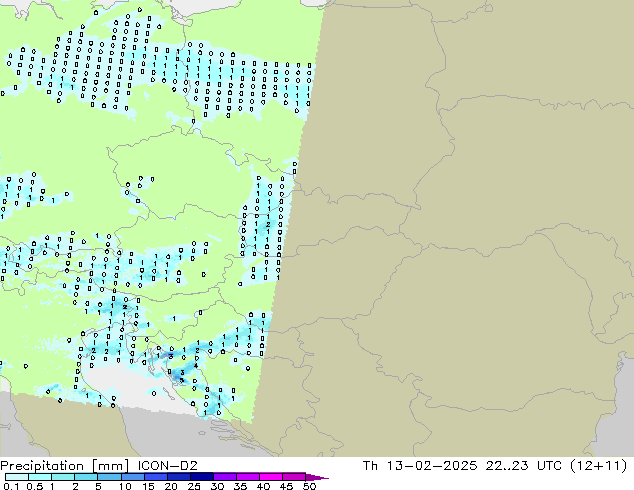The width and height of the screenshot is (634, 490).
Task: Click the above-50 arrow tip of the legend
Action: [x=317, y=477]
